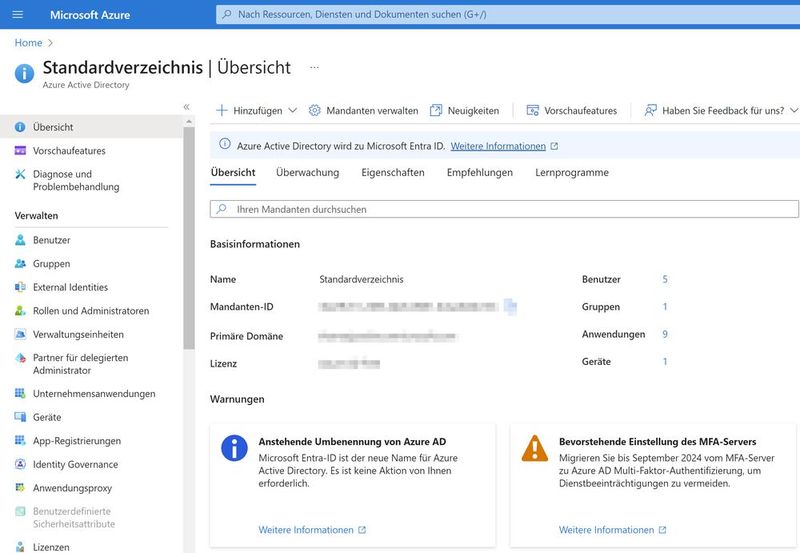The width and height of the screenshot is (800, 553).
Task: Click the breadcrumb chevron after Home
Action: tap(50, 43)
